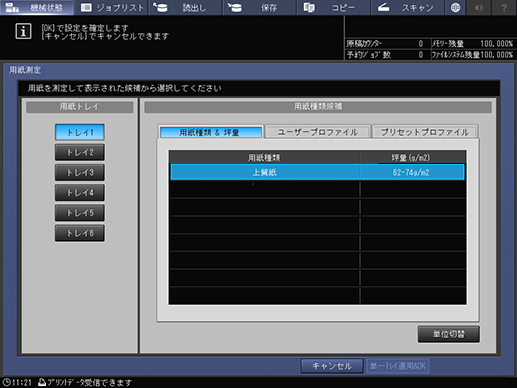Viewport: 517px width, 388px height.
Task: Click the キャンセル button
Action: [x=332, y=366]
